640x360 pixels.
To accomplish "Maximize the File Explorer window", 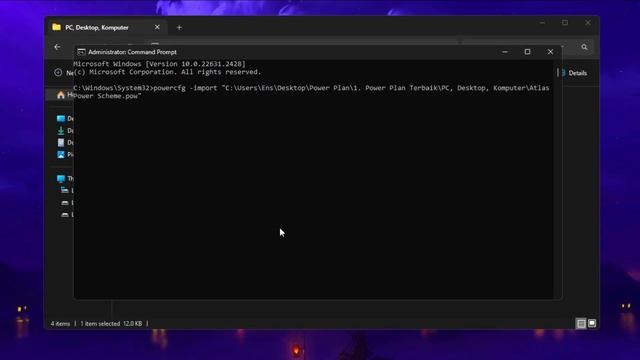I will pyautogui.click(x=565, y=23).
